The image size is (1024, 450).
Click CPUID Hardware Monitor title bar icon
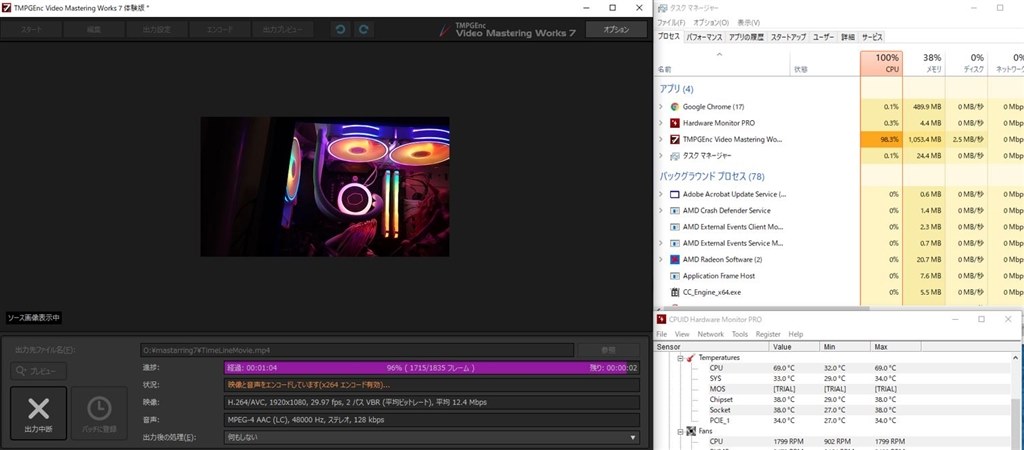point(662,319)
